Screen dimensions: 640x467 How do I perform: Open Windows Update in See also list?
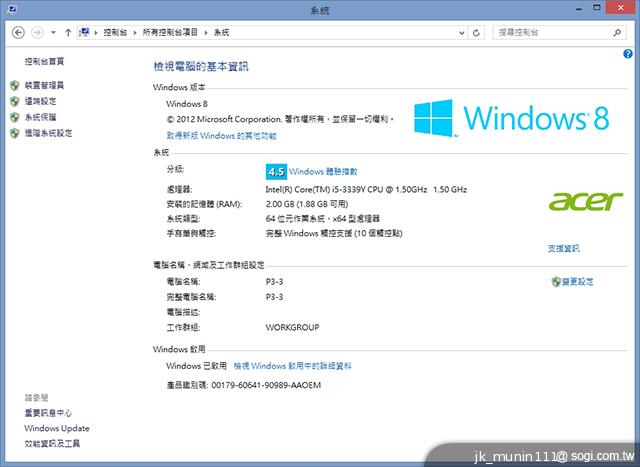[57, 428]
